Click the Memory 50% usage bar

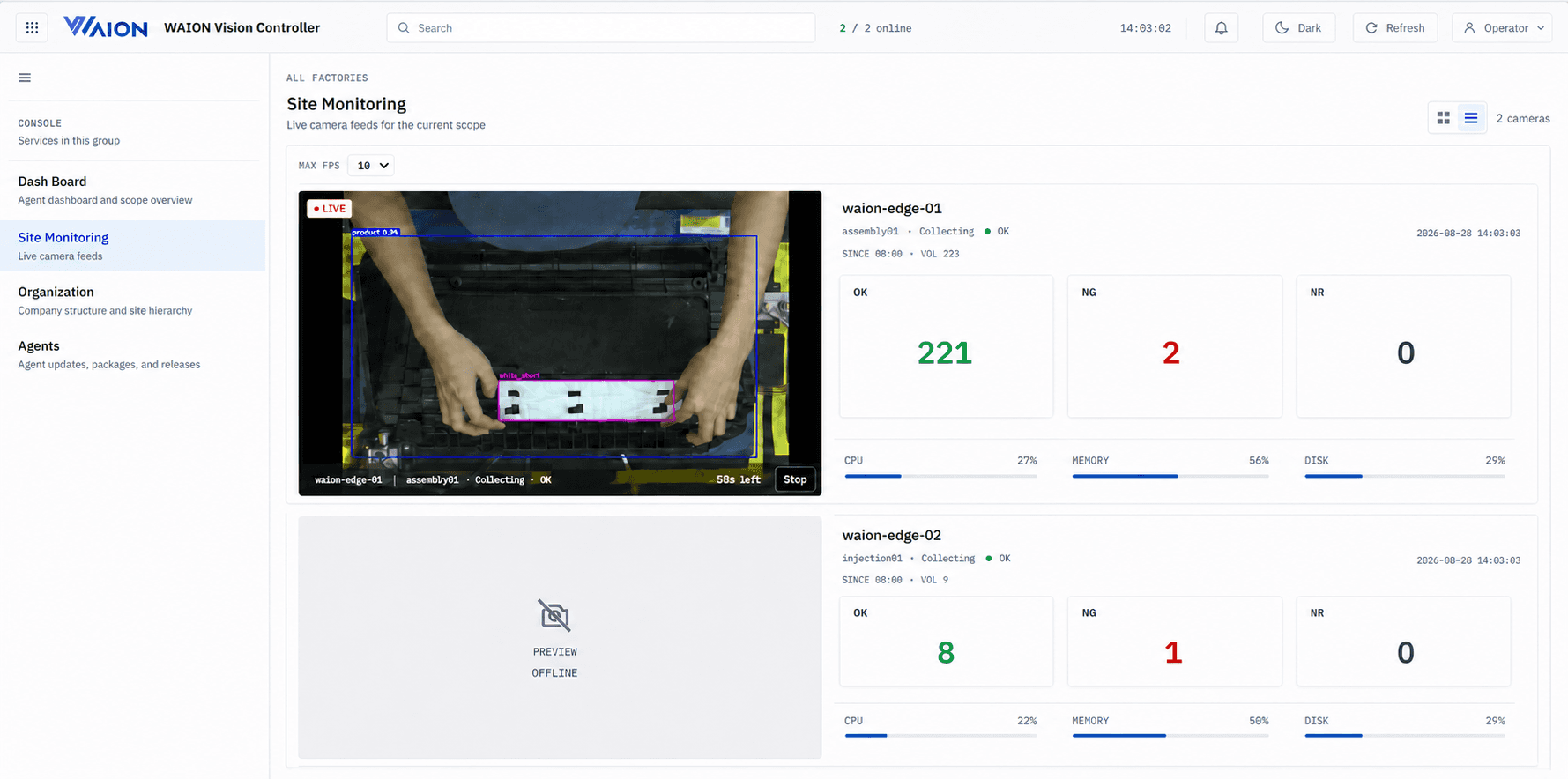1170,736
